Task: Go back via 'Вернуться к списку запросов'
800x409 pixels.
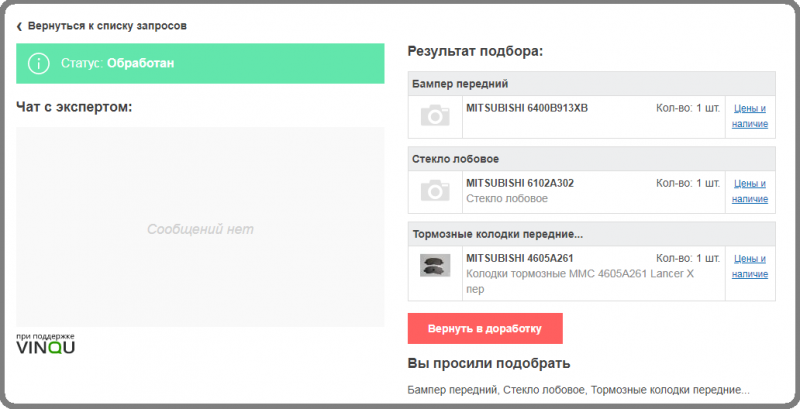Action: click(107, 26)
